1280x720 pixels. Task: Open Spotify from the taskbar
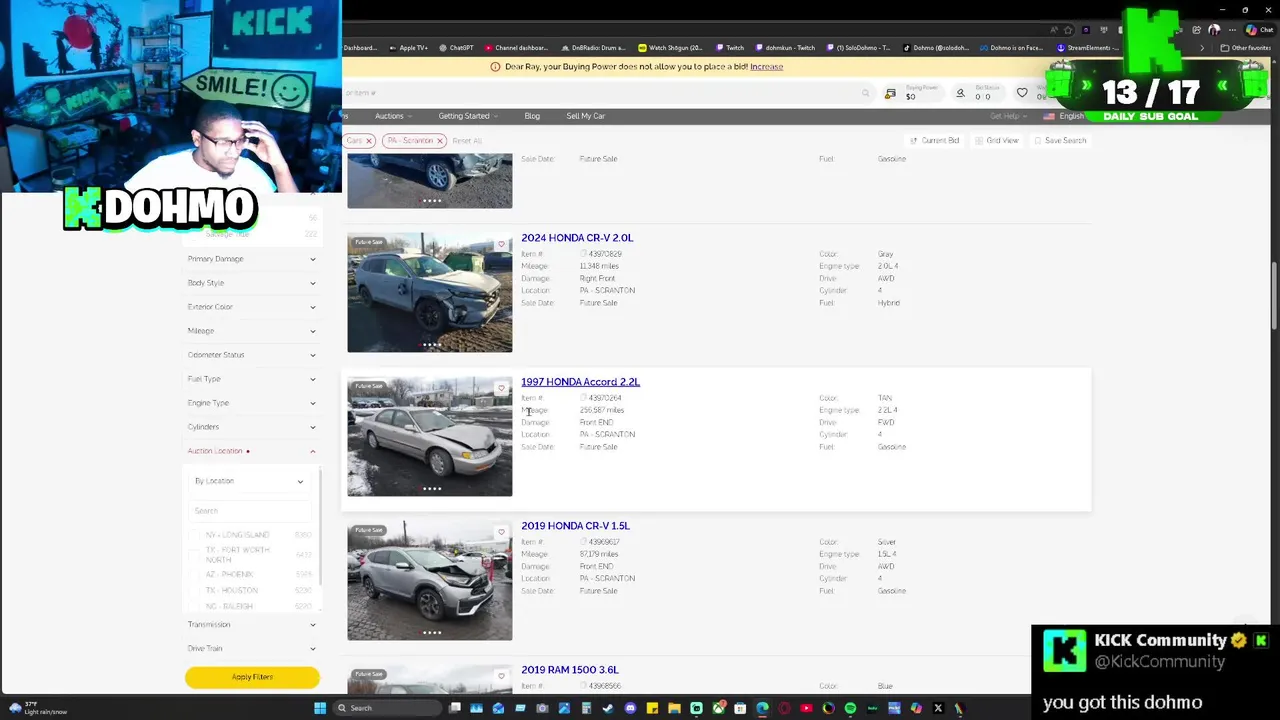pyautogui.click(x=850, y=708)
